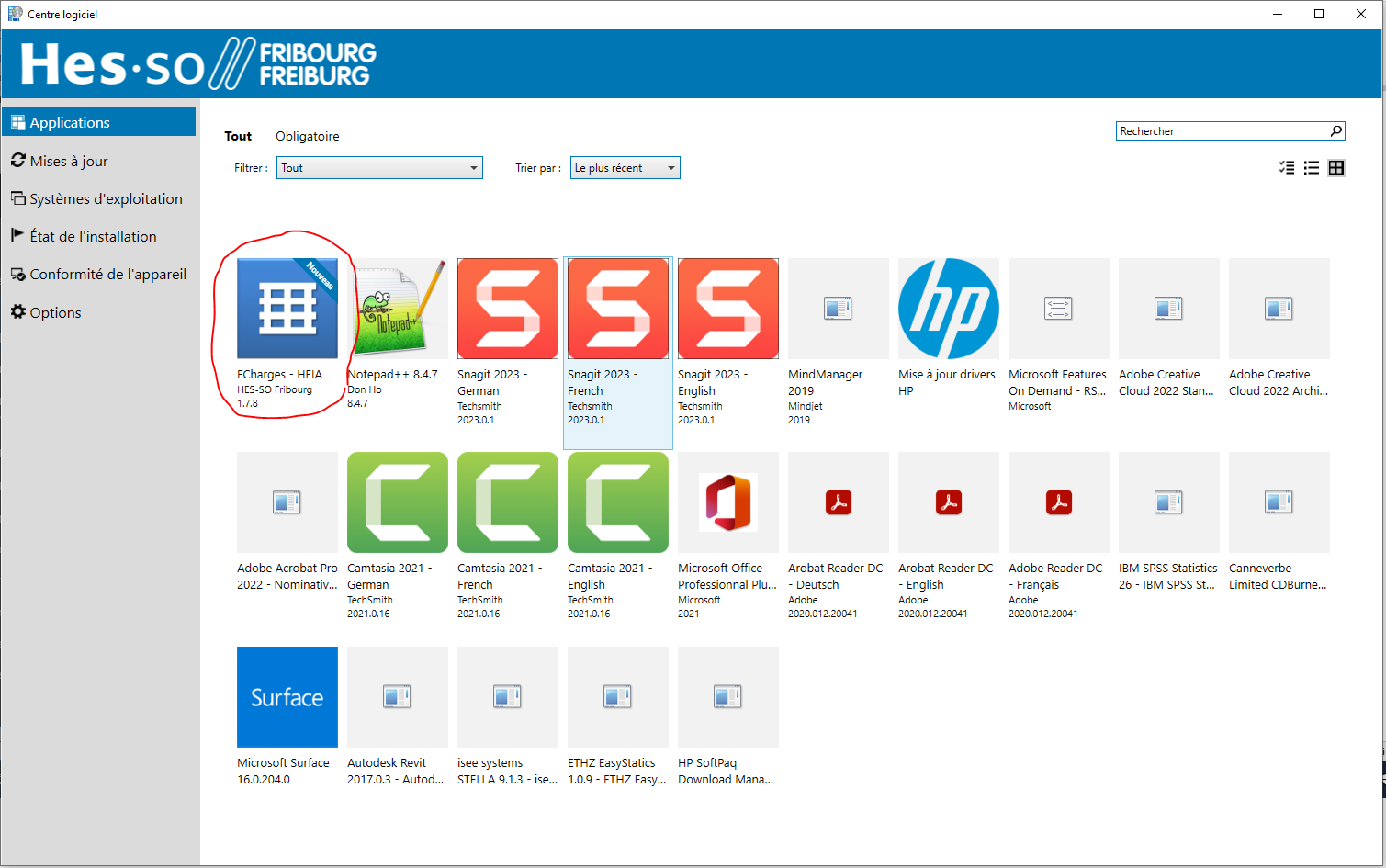Click the search magnifier icon
This screenshot has height=868, width=1386.
(x=1336, y=131)
